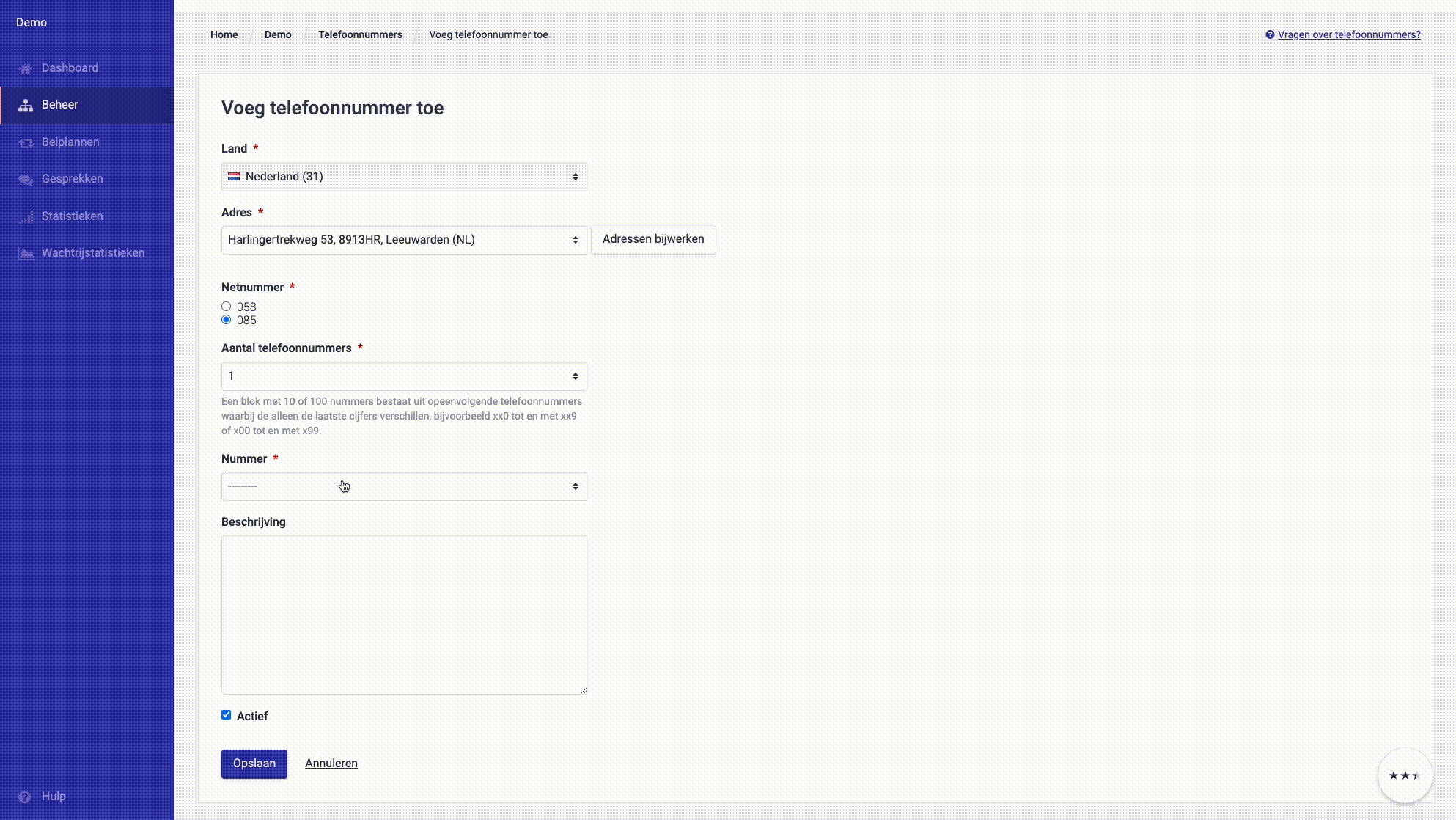
Task: Select the 085 netnummer radio button
Action: (227, 320)
